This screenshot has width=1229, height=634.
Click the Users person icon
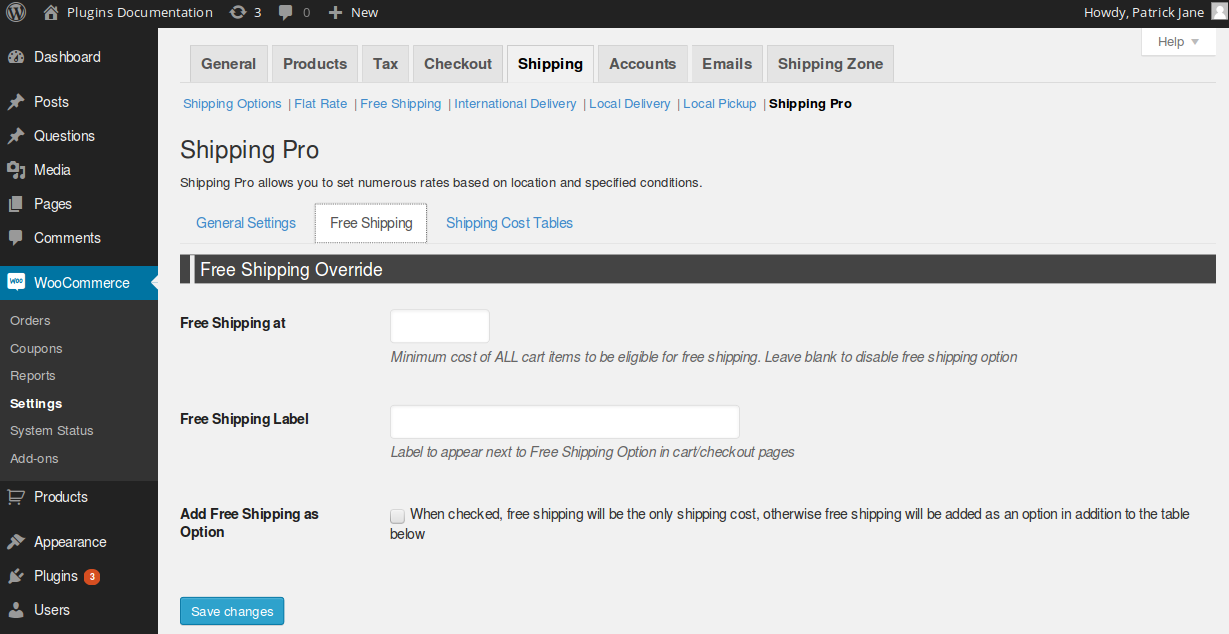coord(16,610)
